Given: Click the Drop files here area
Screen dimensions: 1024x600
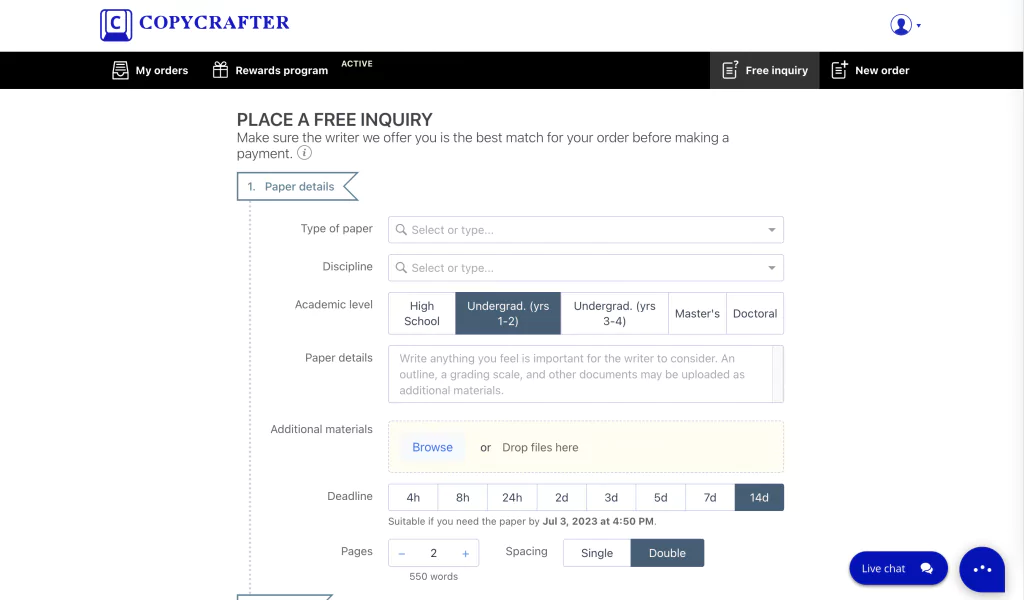Looking at the screenshot, I should point(540,447).
